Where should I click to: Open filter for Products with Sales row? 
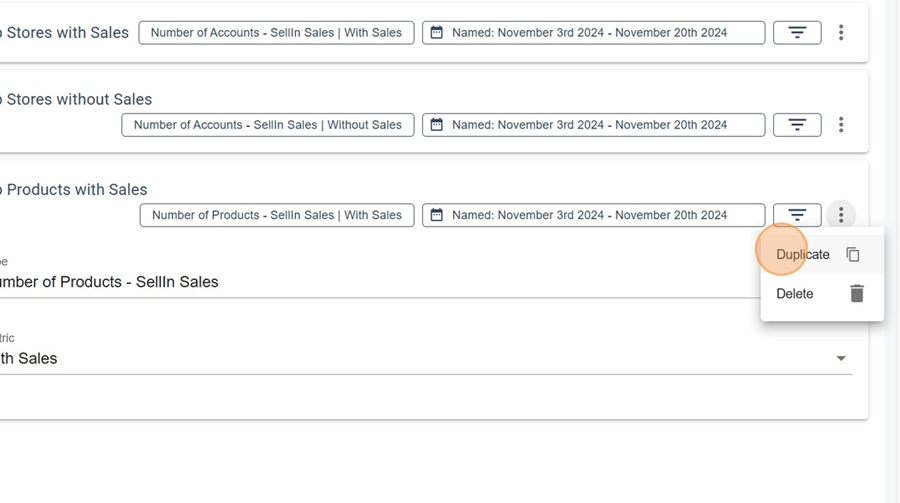[797, 215]
